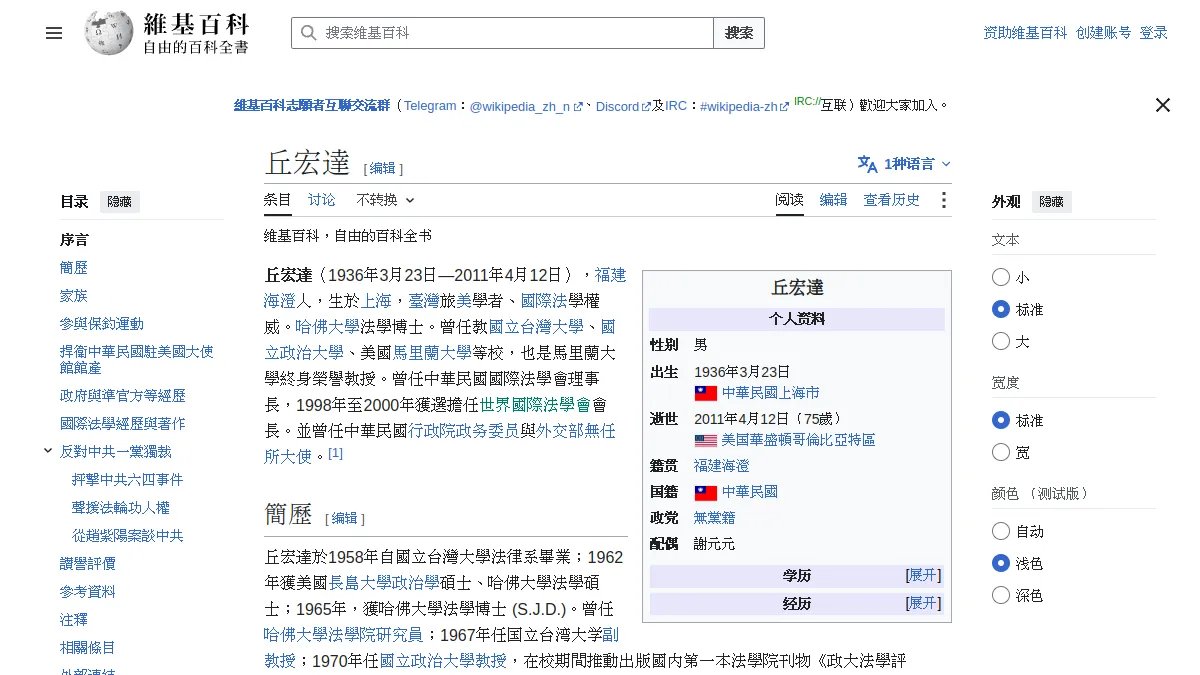Hide the 外观 appearance panel

[1052, 201]
